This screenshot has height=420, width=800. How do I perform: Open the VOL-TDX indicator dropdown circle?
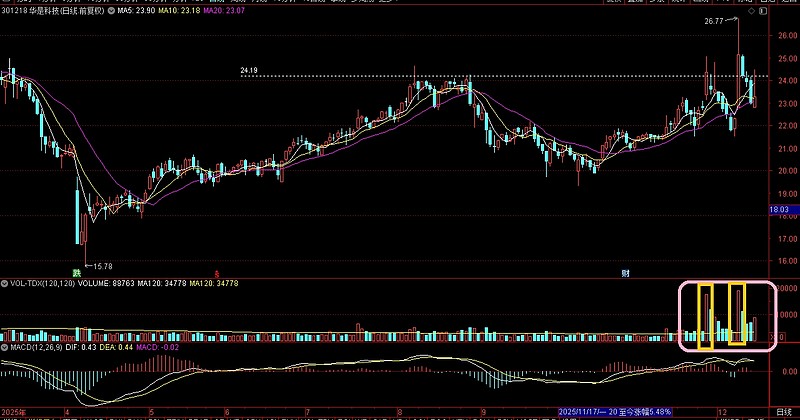(4, 283)
